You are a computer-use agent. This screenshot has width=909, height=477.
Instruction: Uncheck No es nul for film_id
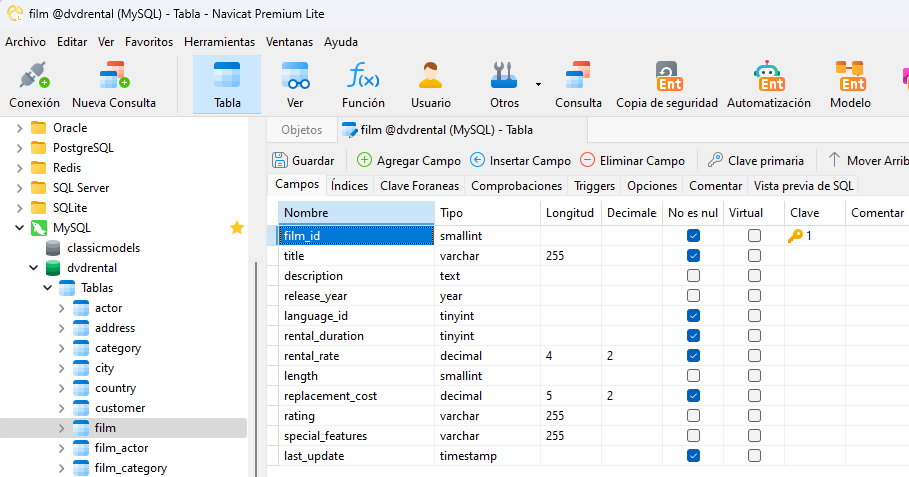pyautogui.click(x=693, y=236)
